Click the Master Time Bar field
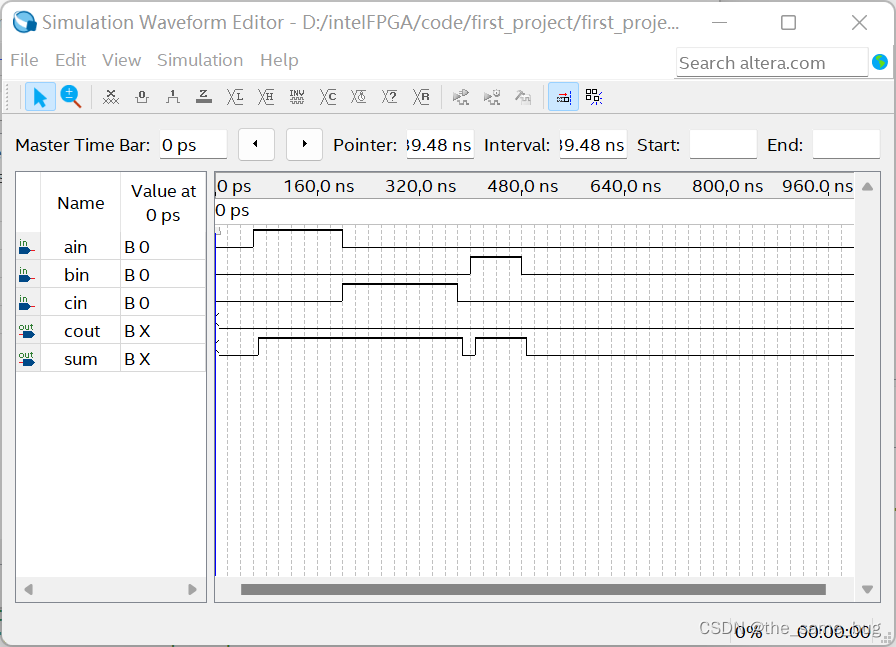 pos(193,145)
